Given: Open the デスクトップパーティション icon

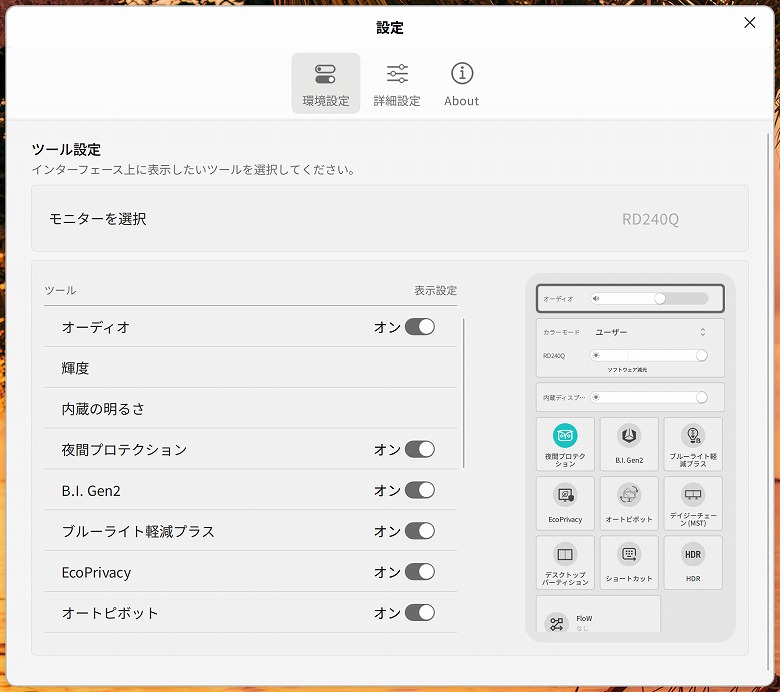Looking at the screenshot, I should (x=565, y=555).
